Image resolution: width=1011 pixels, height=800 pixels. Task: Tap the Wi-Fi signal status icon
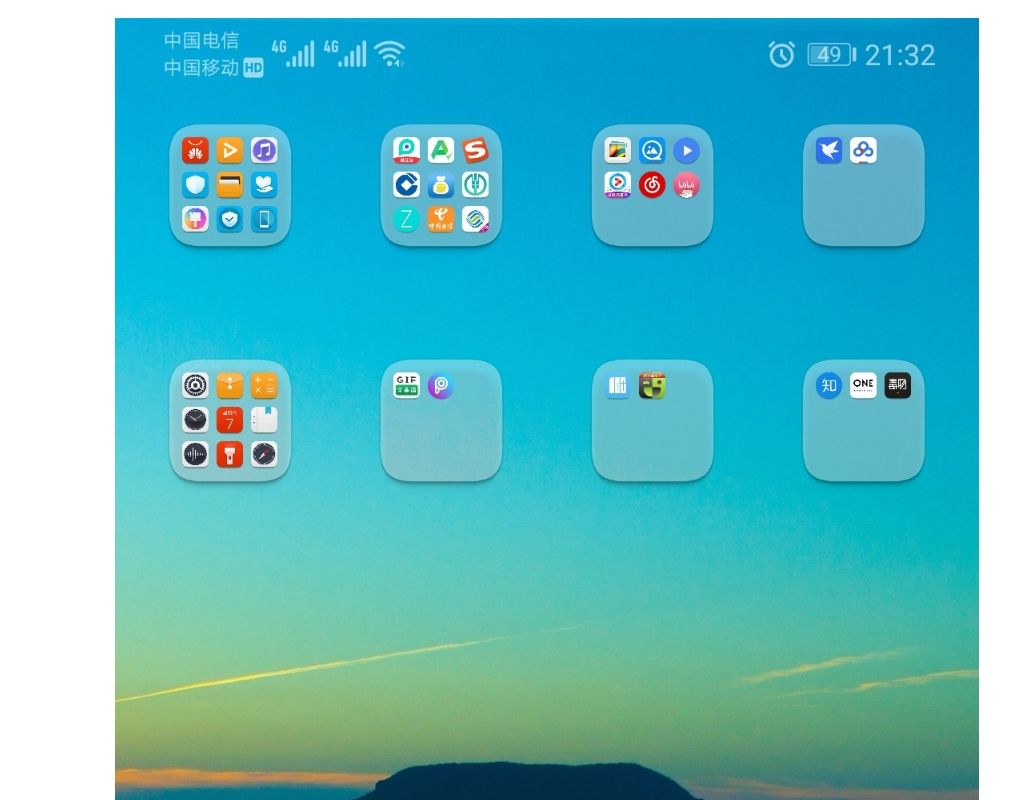click(x=390, y=54)
